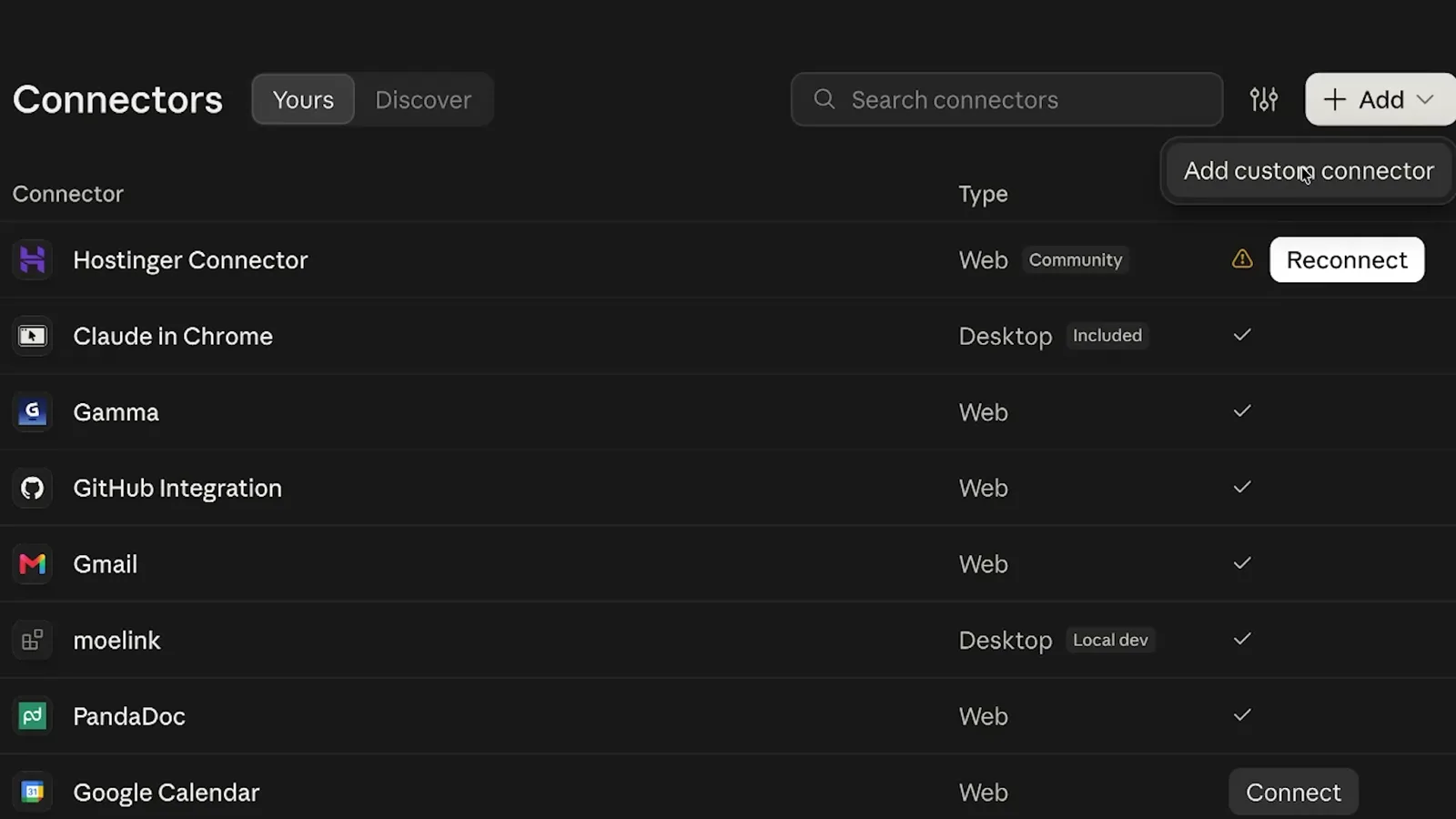Click the Community badge on Hostinger row

click(x=1076, y=260)
